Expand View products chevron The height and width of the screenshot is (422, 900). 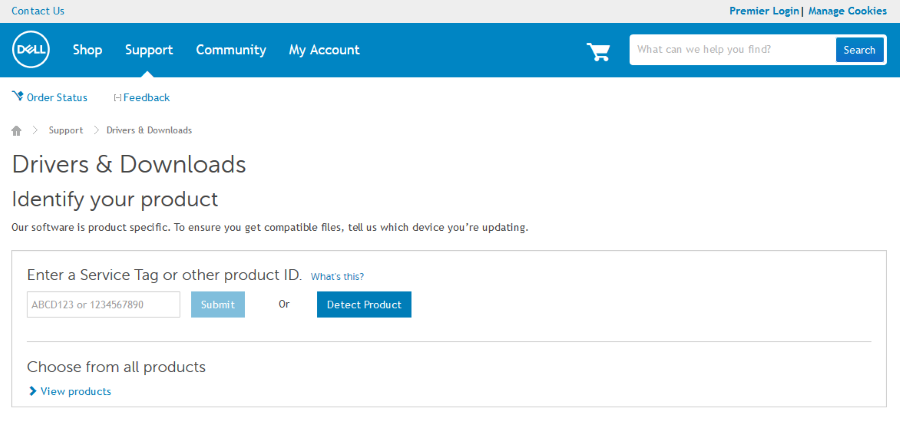(x=32, y=392)
